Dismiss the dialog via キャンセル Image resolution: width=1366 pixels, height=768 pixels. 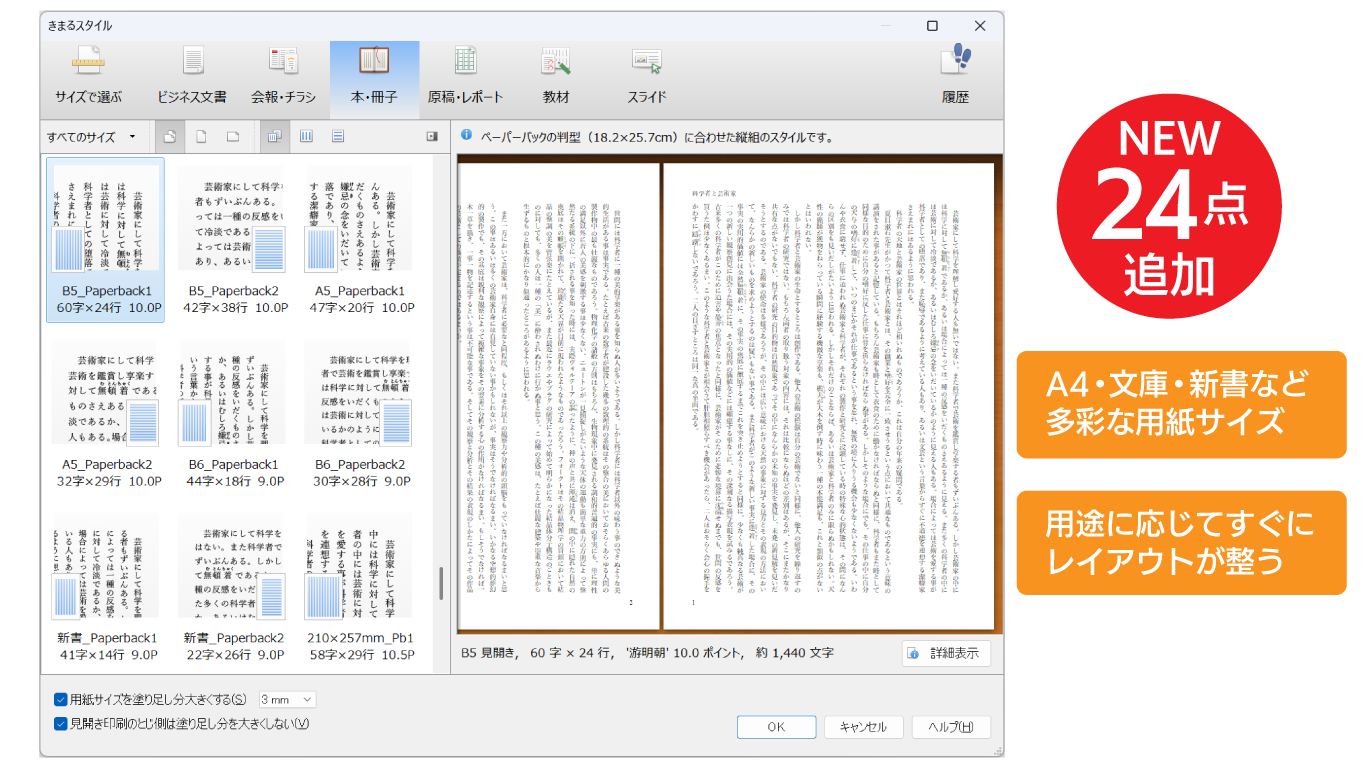tap(863, 727)
